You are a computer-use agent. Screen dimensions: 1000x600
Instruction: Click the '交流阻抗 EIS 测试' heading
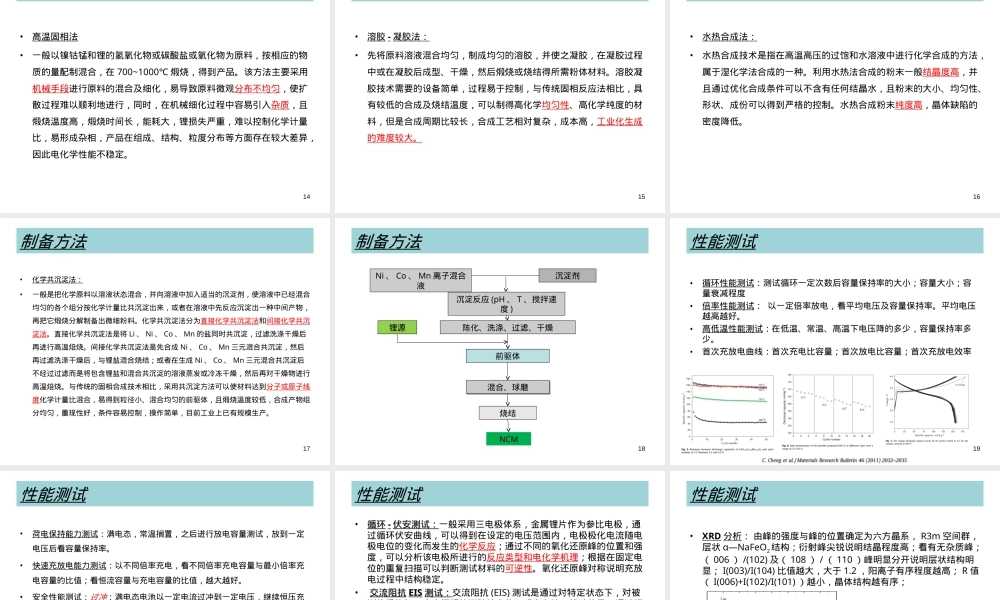coord(409,593)
